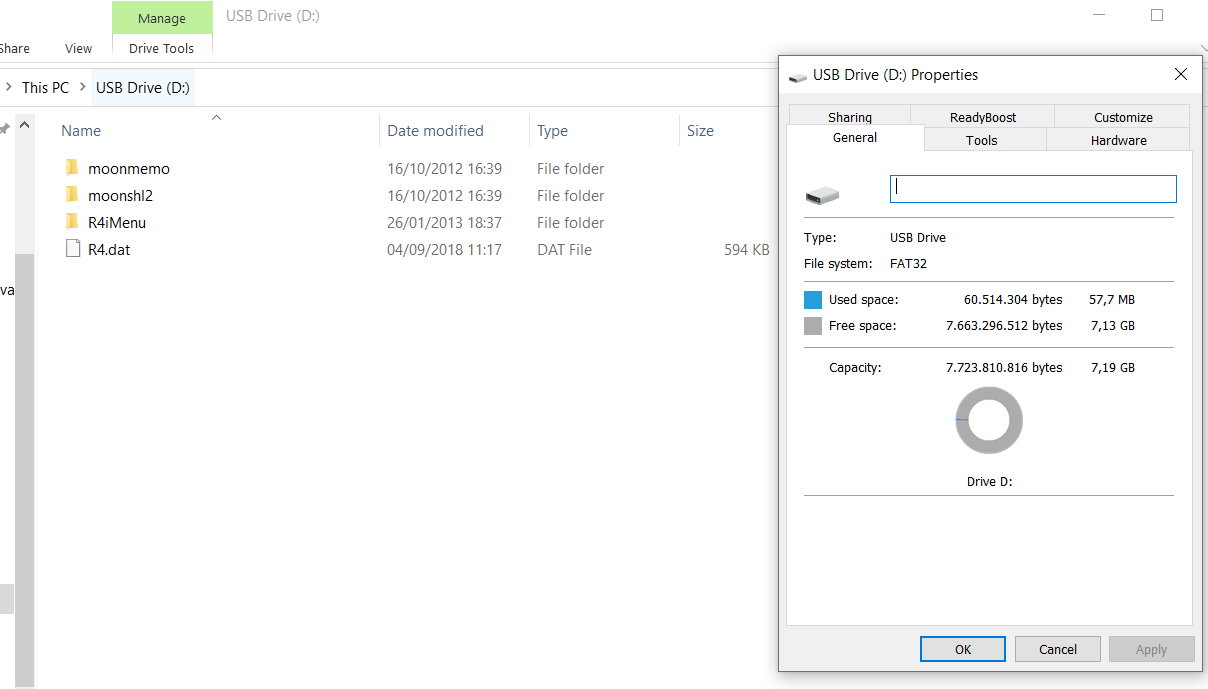The width and height of the screenshot is (1208, 689).
Task: Open the moonmemo folder icon
Action: [x=72, y=168]
